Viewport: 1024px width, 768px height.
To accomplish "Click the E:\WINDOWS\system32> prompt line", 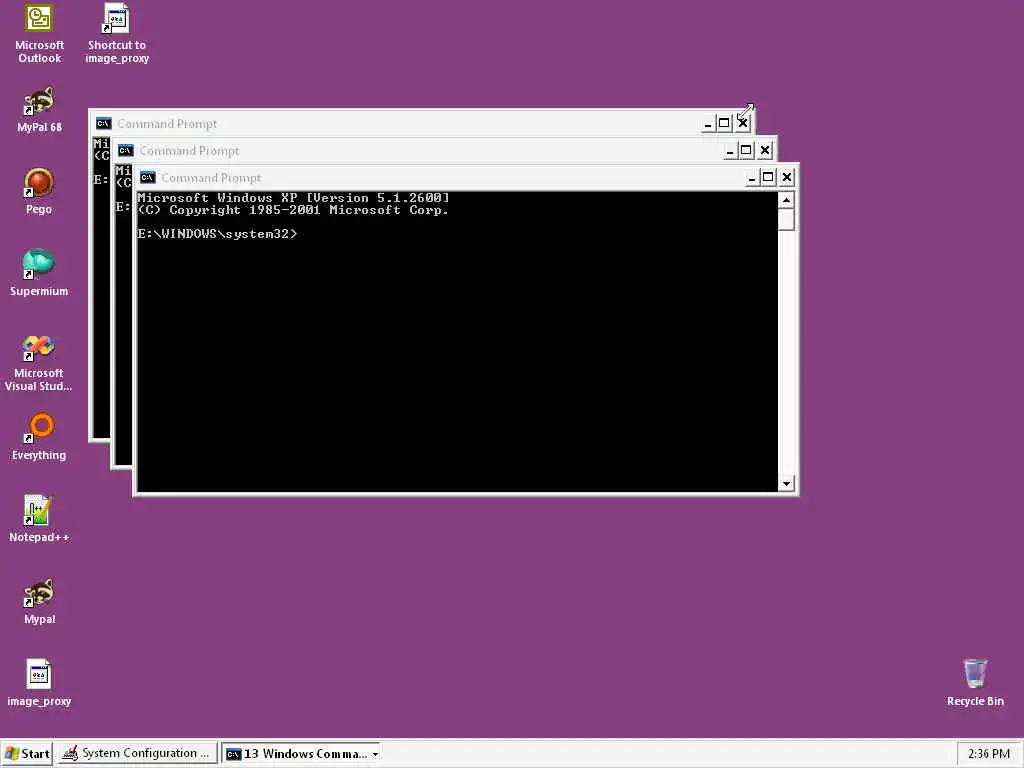I will click(217, 234).
